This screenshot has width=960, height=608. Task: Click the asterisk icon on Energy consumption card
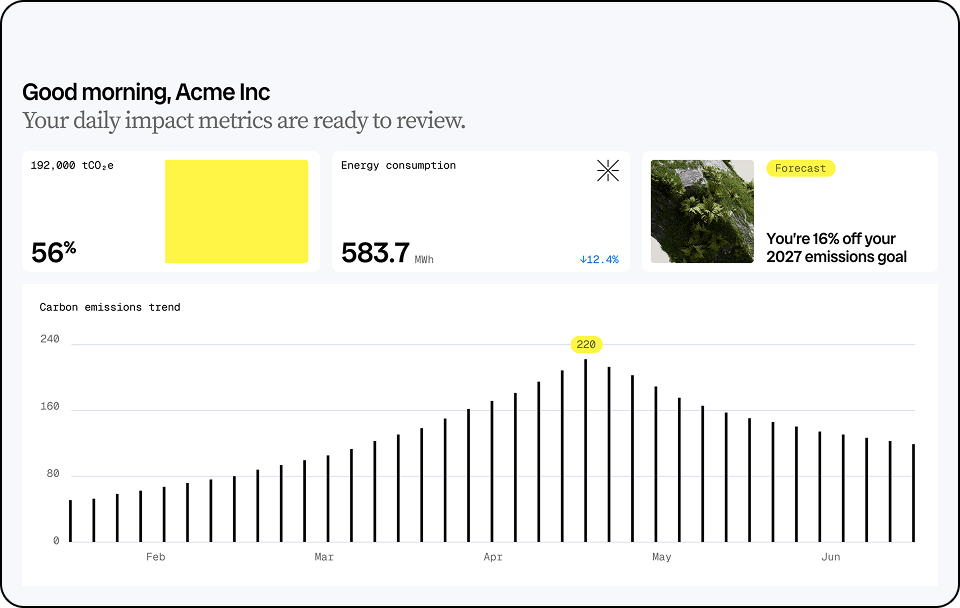[608, 170]
